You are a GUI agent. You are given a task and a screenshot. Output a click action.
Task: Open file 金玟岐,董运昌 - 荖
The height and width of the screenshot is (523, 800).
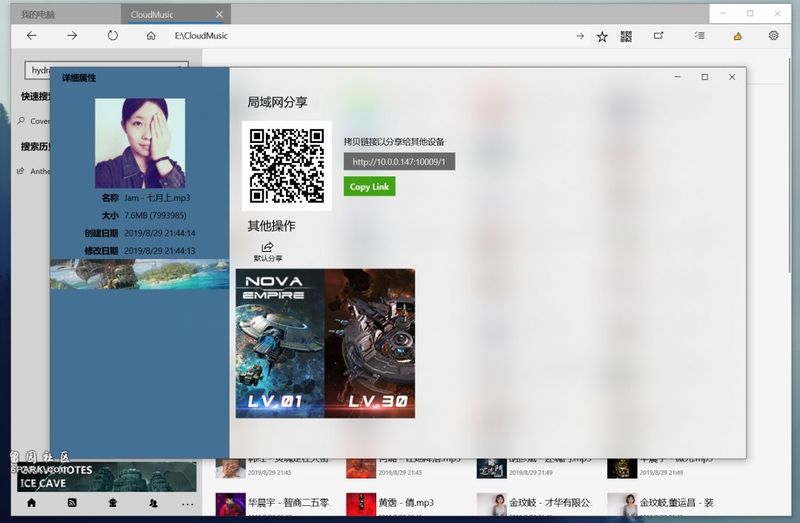tap(677, 503)
